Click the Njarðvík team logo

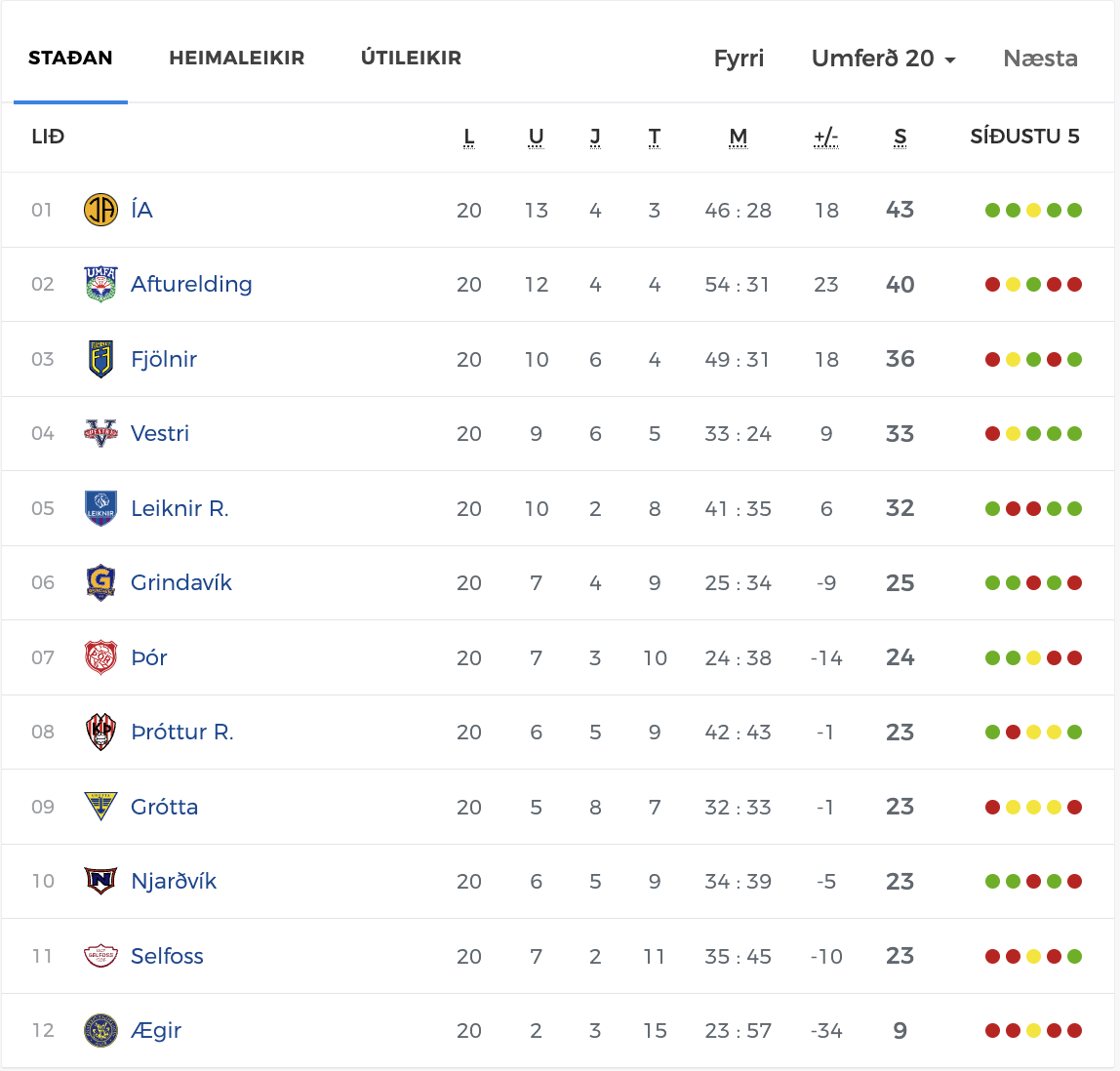click(x=100, y=881)
